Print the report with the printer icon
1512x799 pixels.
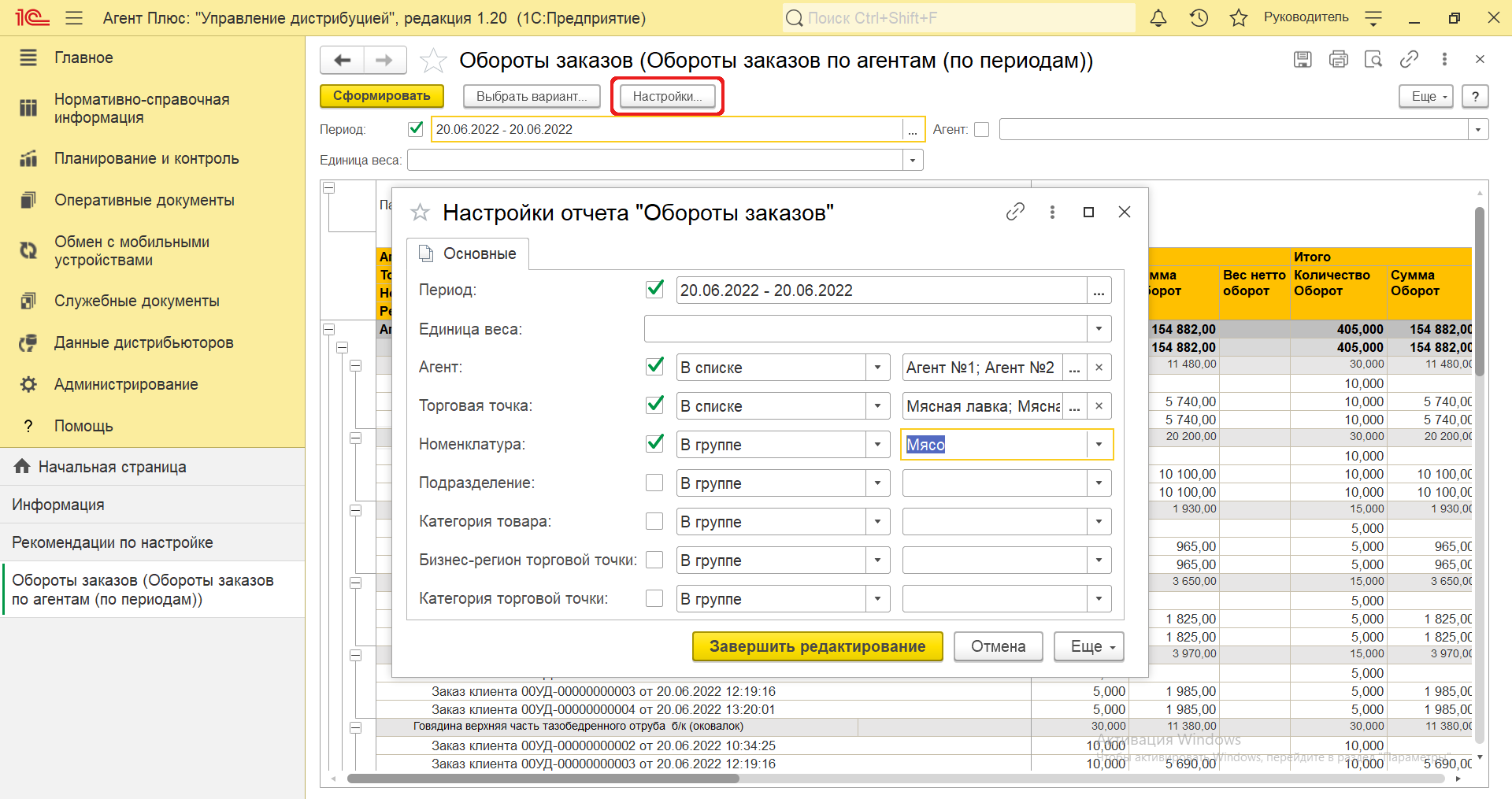coord(1338,59)
